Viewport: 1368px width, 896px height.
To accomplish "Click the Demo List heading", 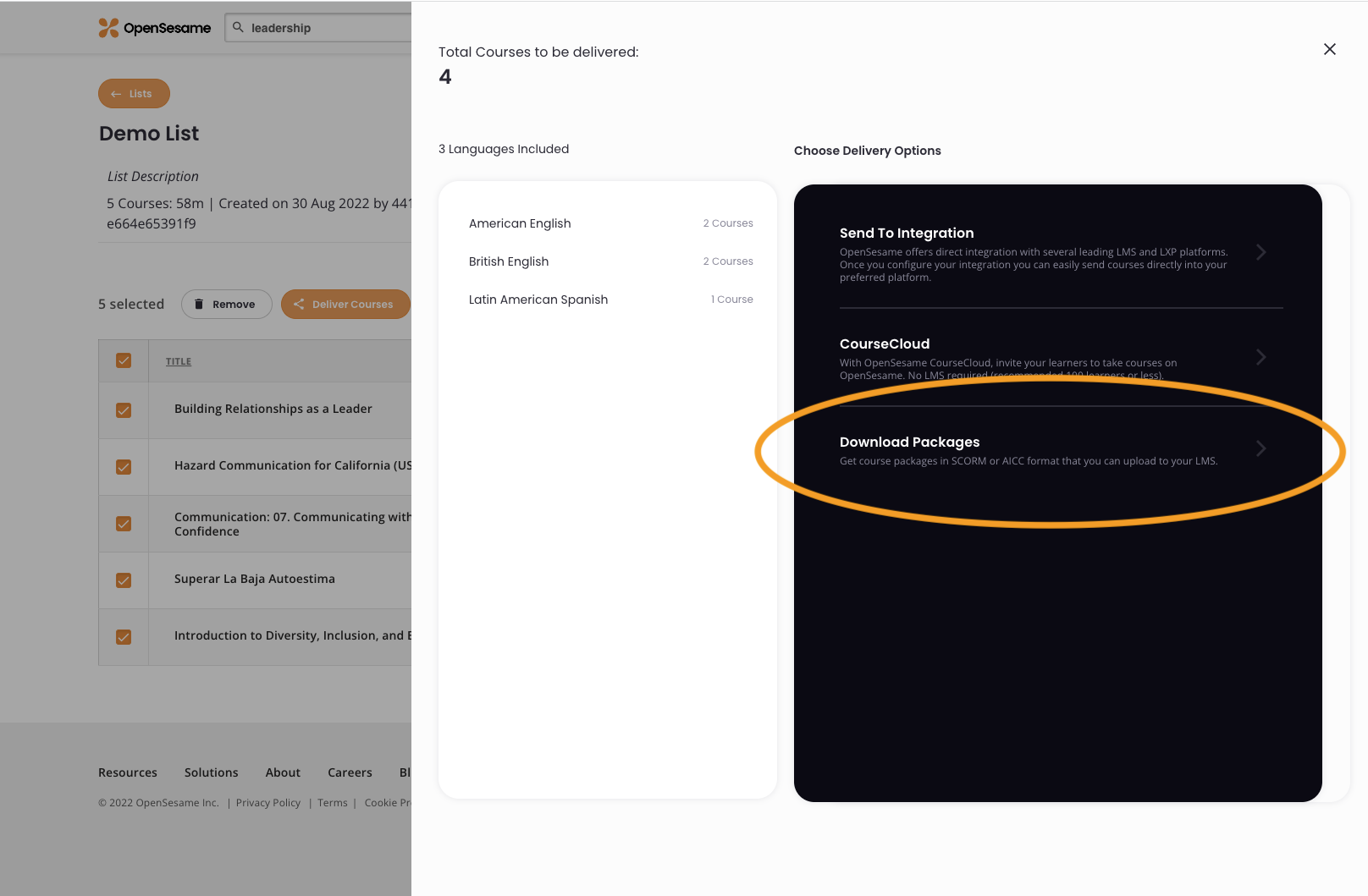I will point(149,133).
